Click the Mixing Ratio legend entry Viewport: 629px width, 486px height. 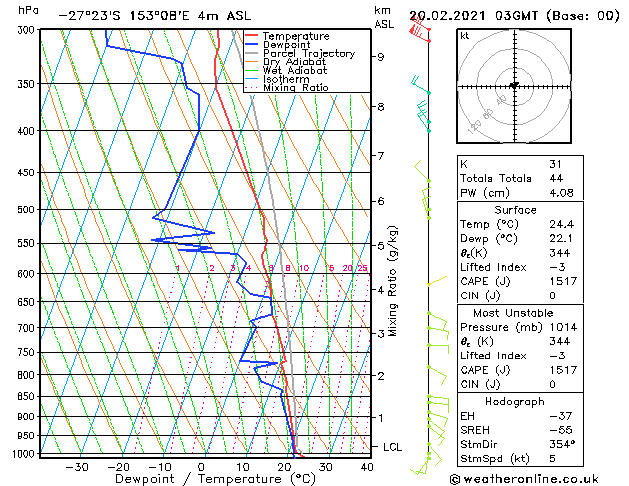(287, 88)
